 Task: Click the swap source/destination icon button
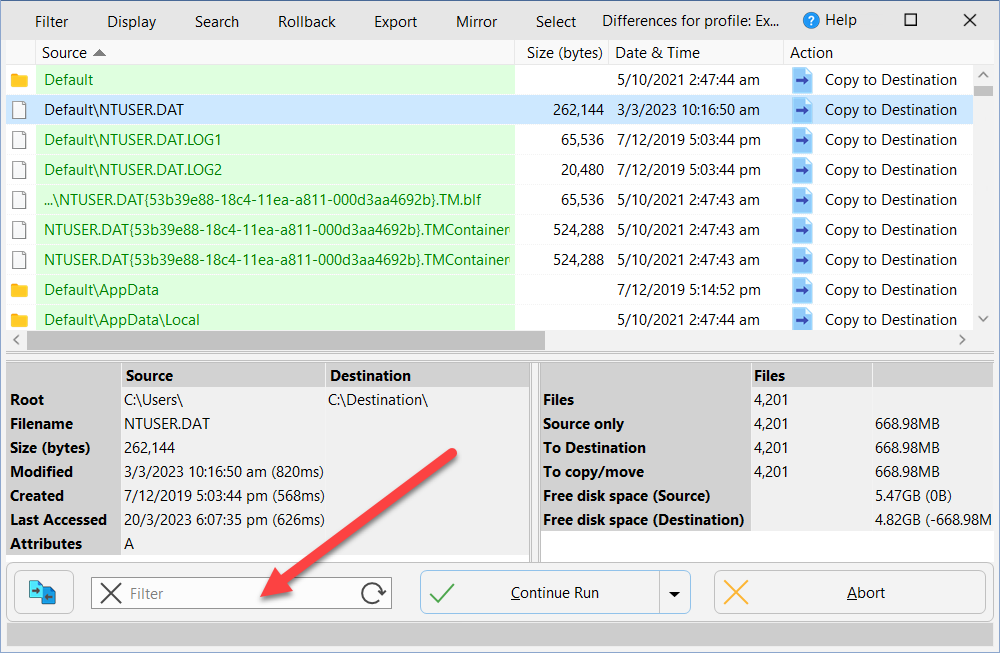(x=42, y=593)
